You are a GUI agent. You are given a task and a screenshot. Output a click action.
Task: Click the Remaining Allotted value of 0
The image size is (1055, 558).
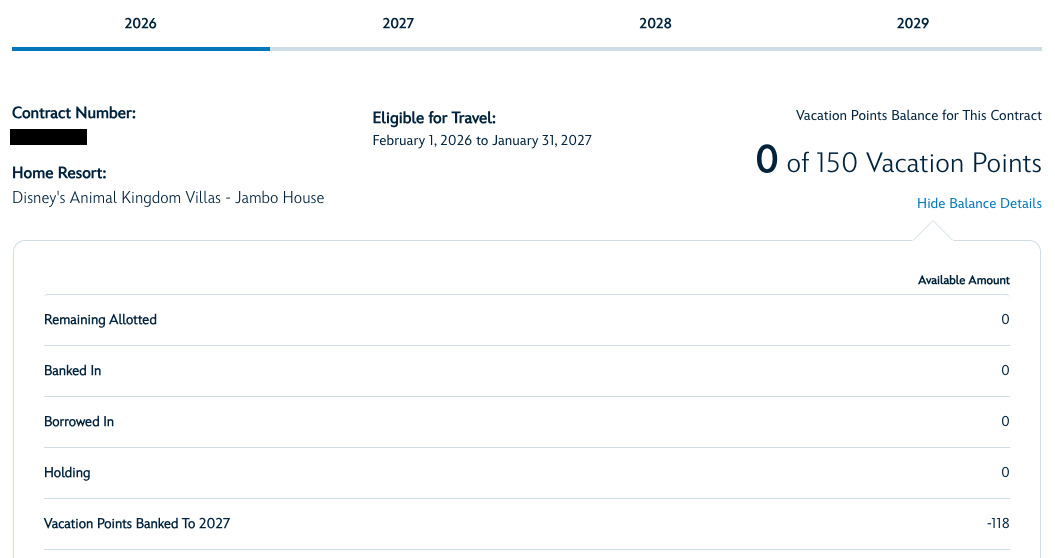pyautogui.click(x=1005, y=320)
